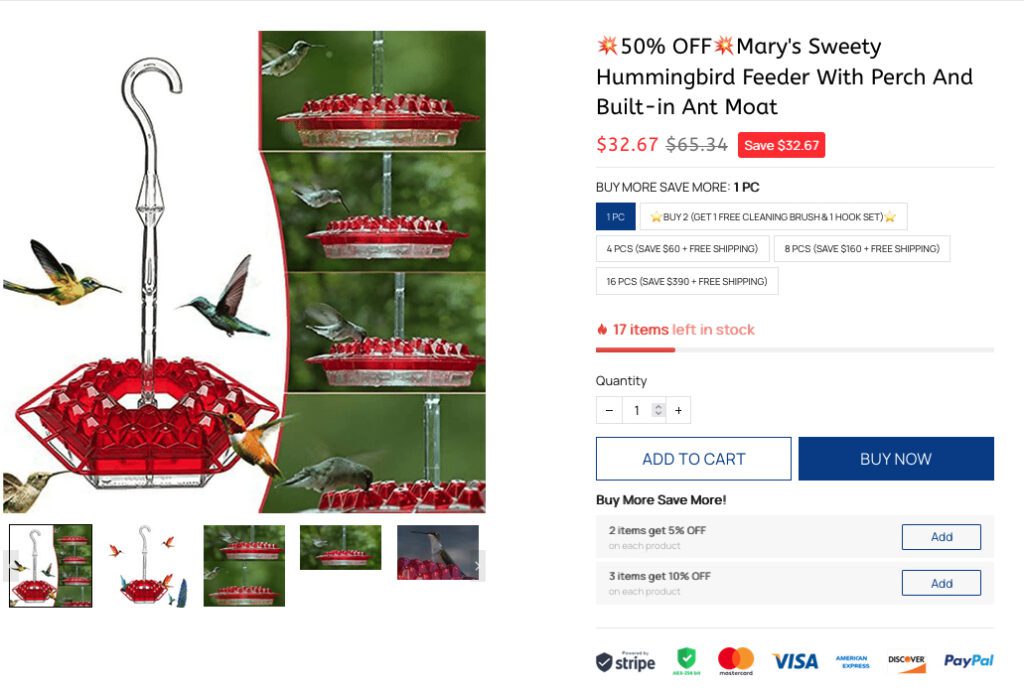Click the flame icon beside stock count
1024x691 pixels.
(x=601, y=329)
